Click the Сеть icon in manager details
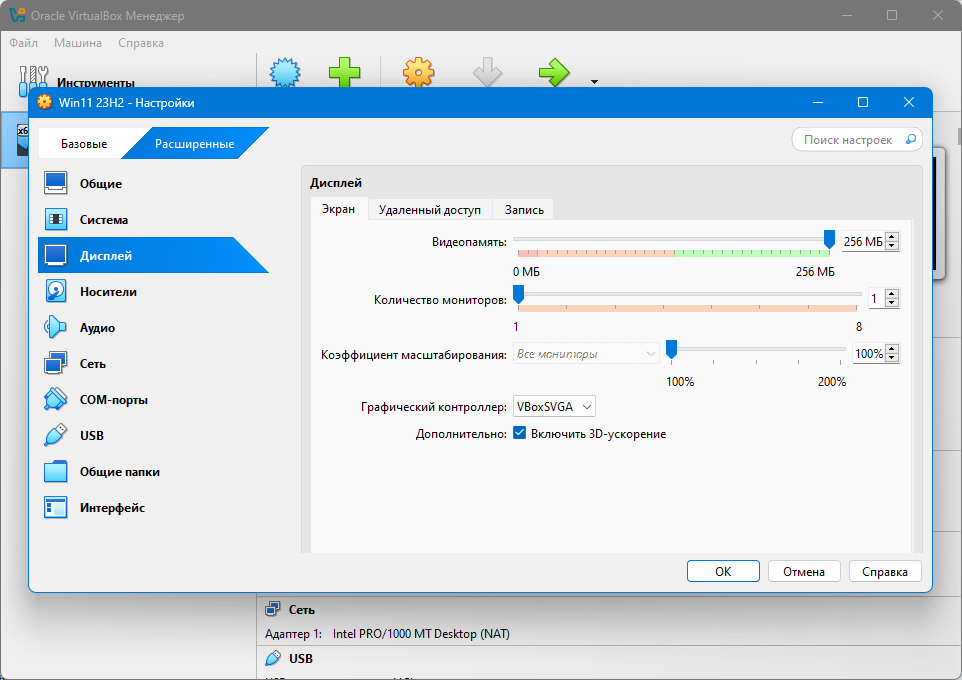This screenshot has width=962, height=680. tap(272, 609)
